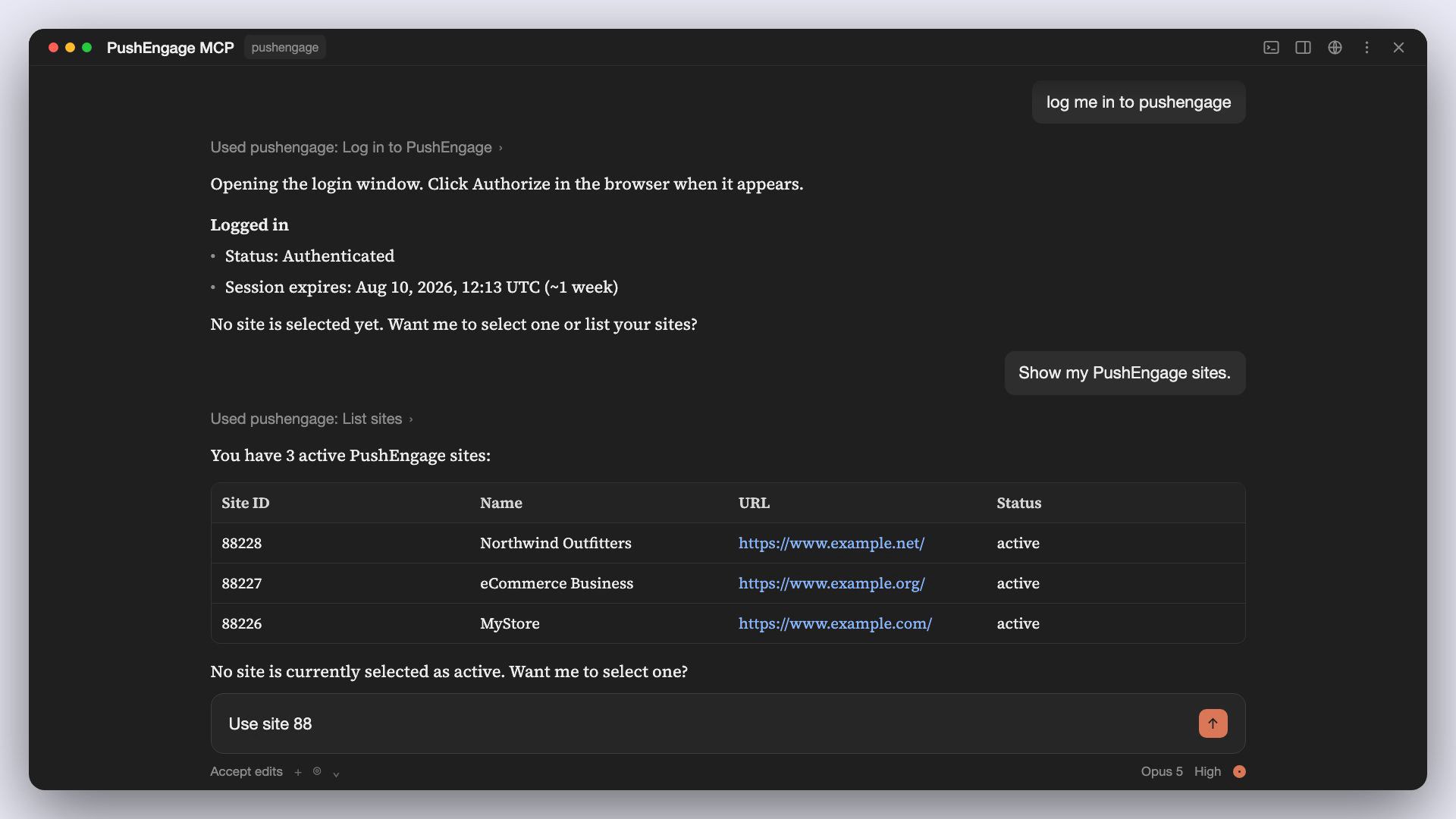Open the Opus 5 model selector

(1161, 771)
